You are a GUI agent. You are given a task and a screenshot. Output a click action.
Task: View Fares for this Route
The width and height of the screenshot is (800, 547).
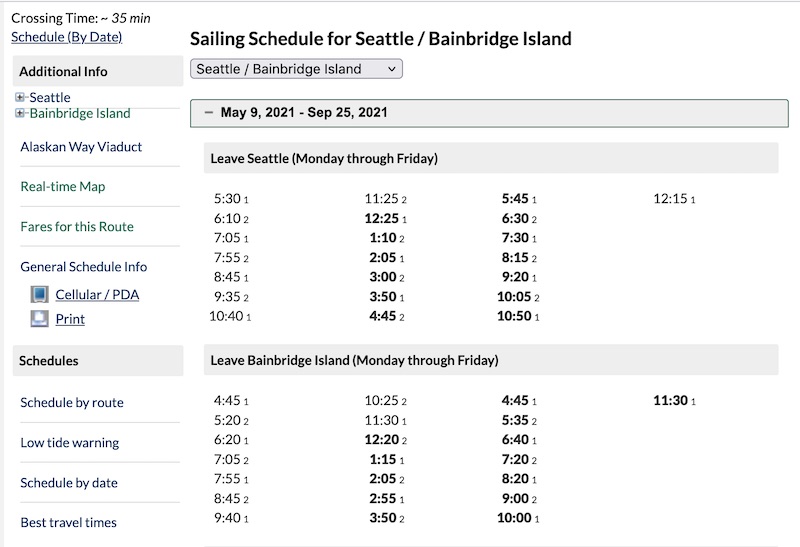77,226
